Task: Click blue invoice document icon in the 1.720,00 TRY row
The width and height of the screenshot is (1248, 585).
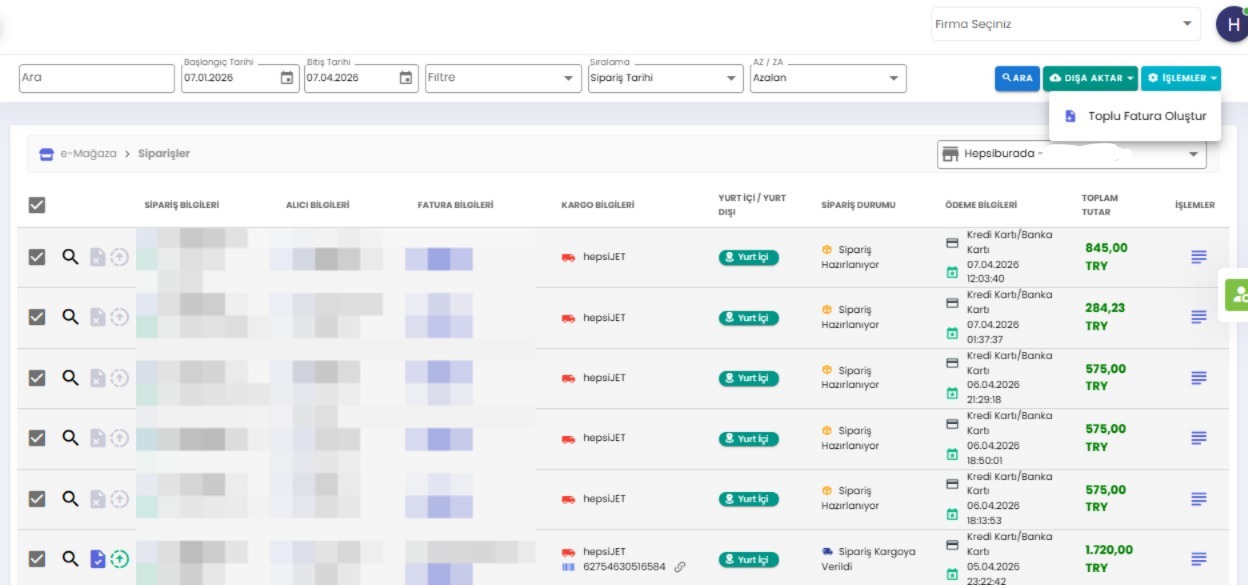Action: [97, 559]
